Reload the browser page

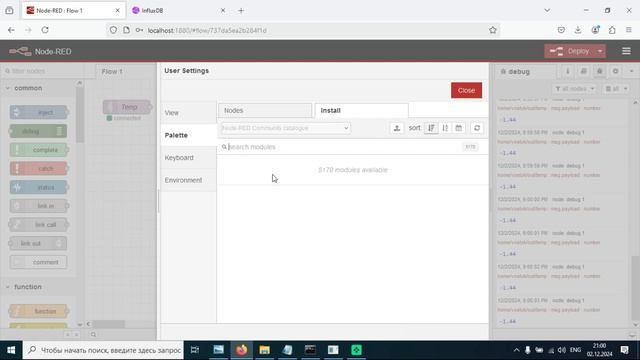point(45,30)
